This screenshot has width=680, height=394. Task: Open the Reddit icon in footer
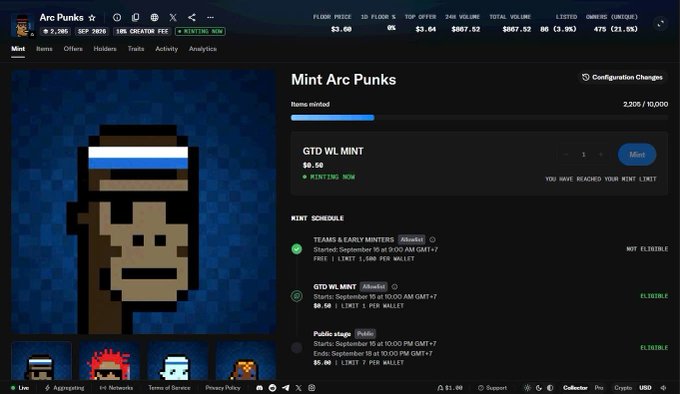click(x=272, y=388)
